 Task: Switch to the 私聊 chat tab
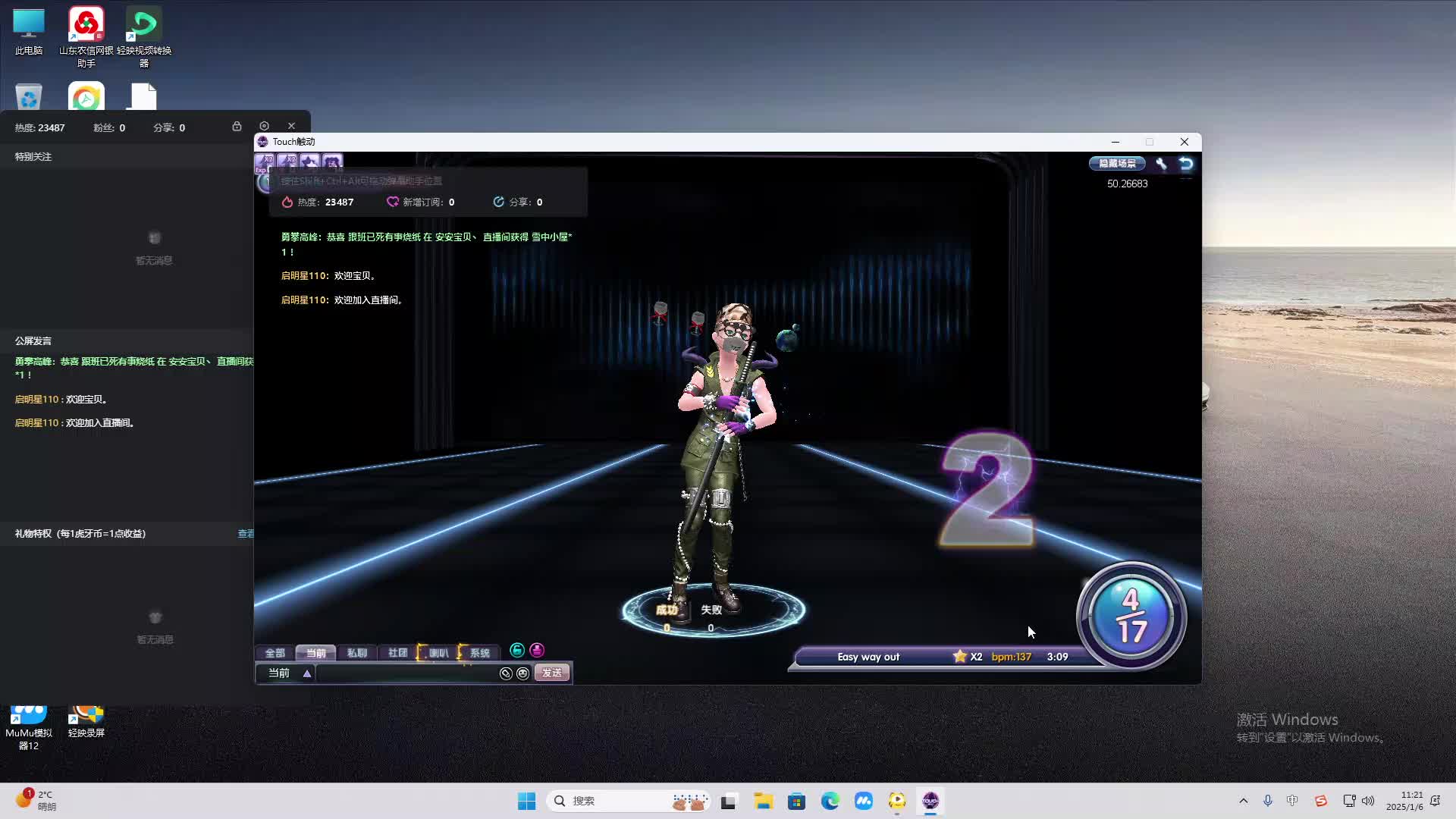click(356, 653)
